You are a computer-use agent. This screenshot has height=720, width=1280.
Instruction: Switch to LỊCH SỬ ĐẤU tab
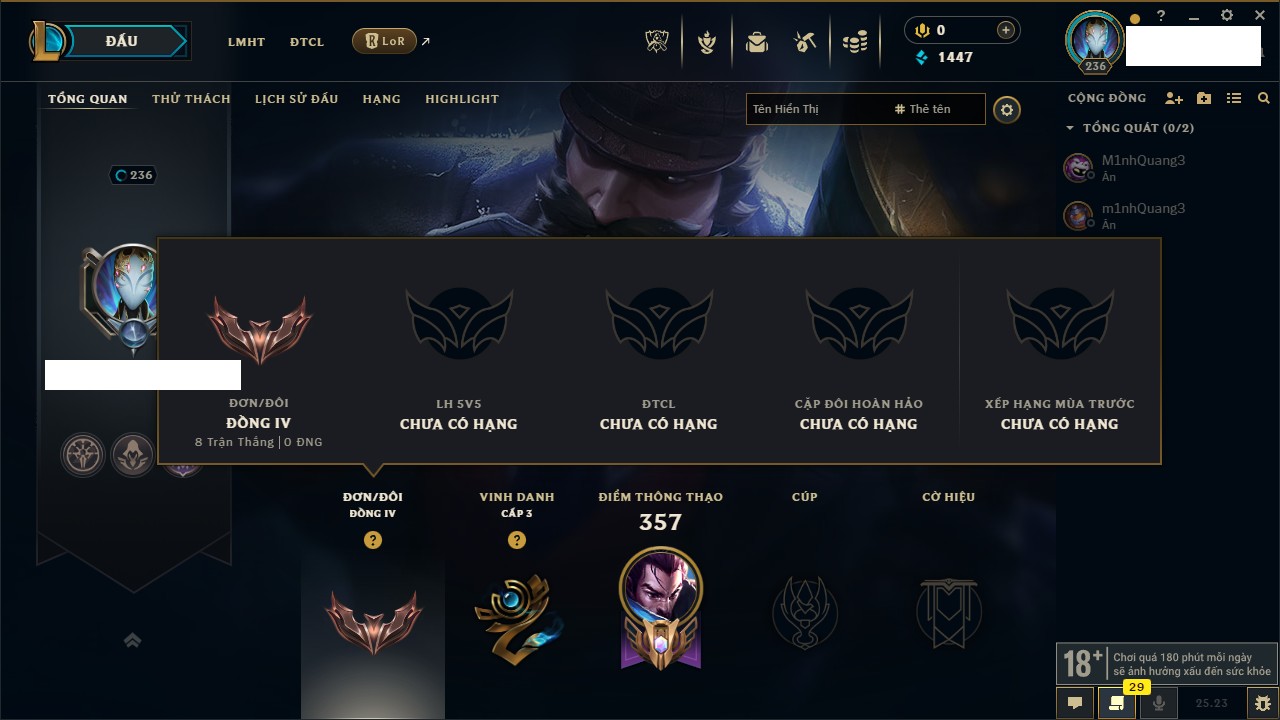click(x=296, y=99)
